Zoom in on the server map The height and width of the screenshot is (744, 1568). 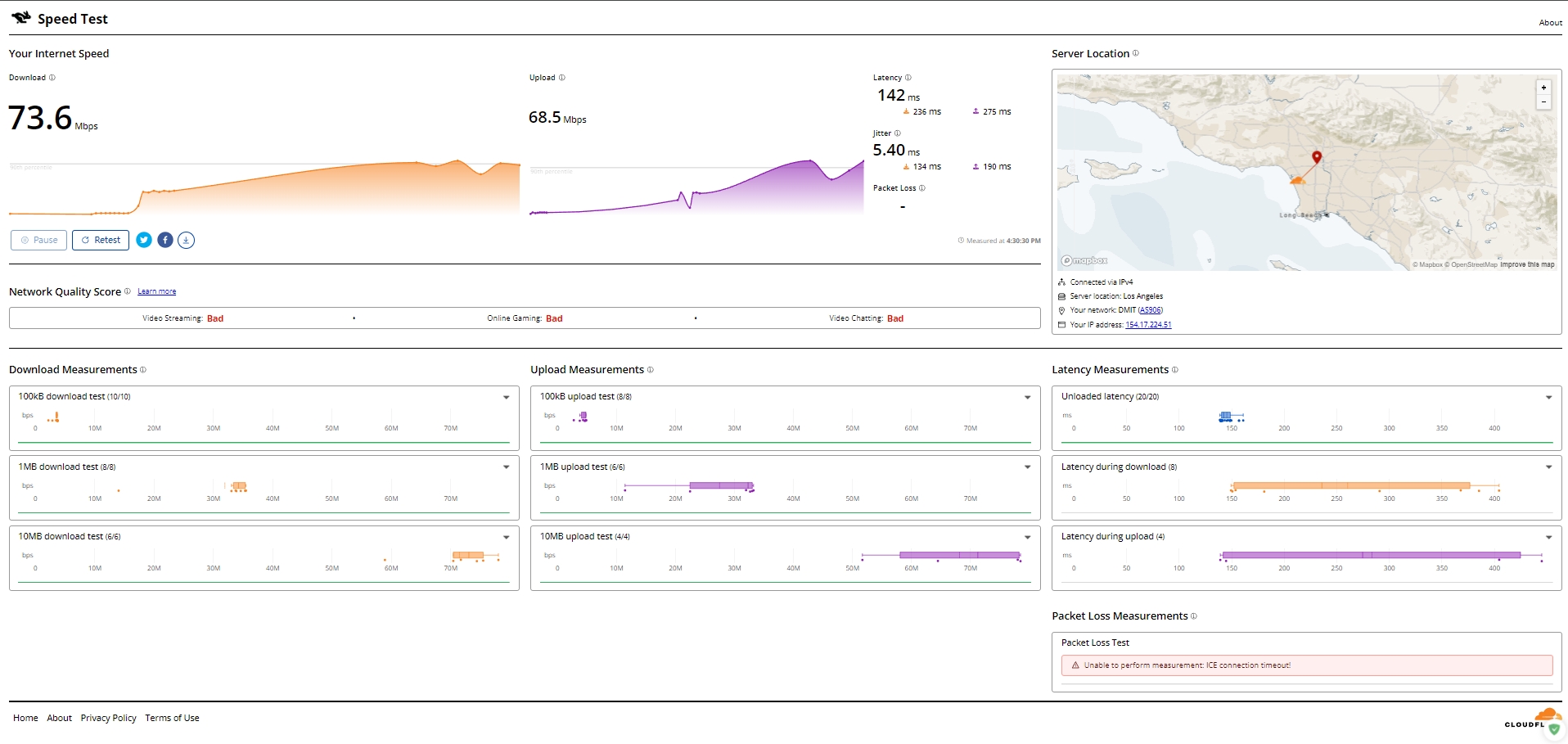point(1543,88)
